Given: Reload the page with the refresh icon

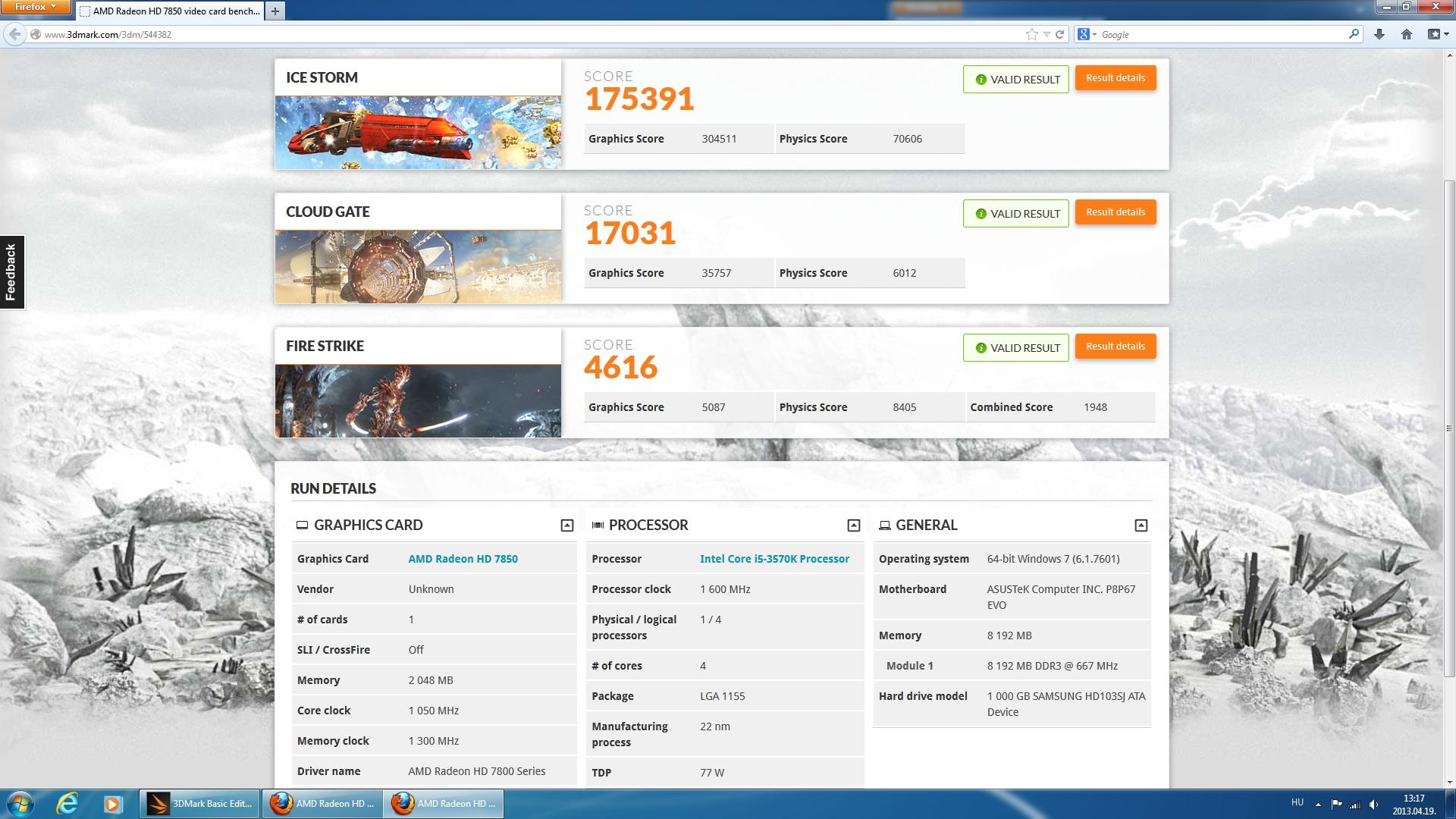Looking at the screenshot, I should pos(1060,34).
